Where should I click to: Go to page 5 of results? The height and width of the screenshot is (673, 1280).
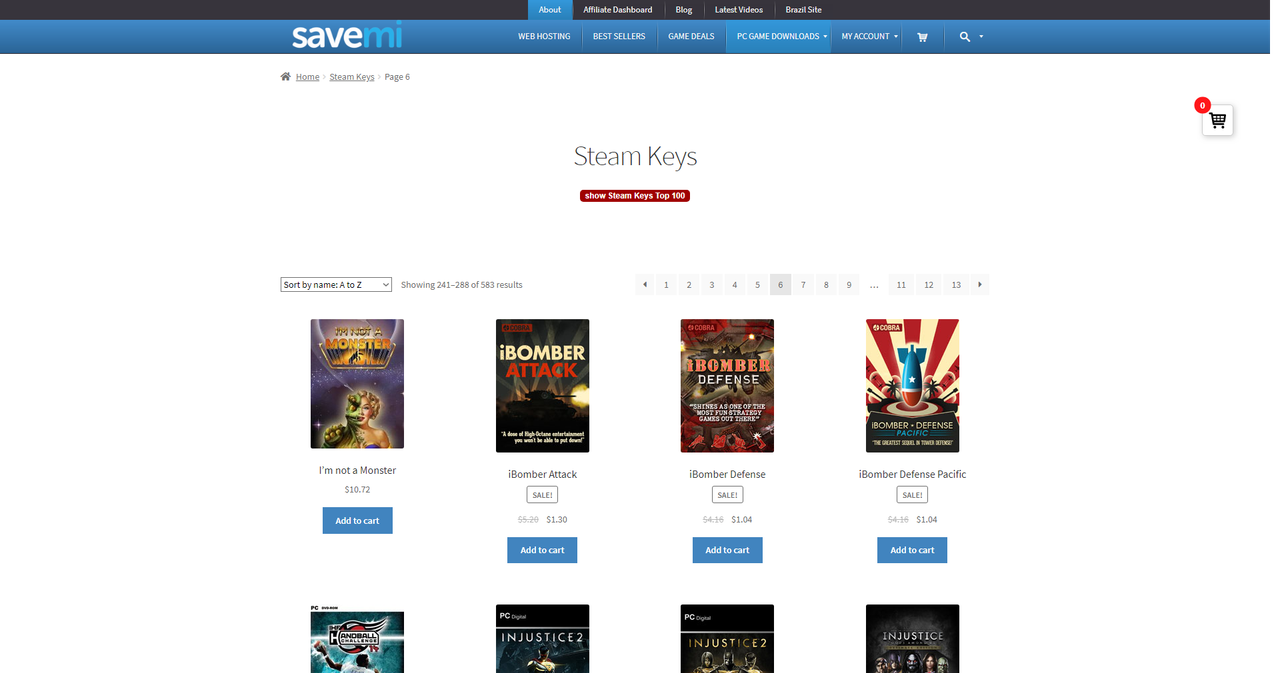[757, 285]
